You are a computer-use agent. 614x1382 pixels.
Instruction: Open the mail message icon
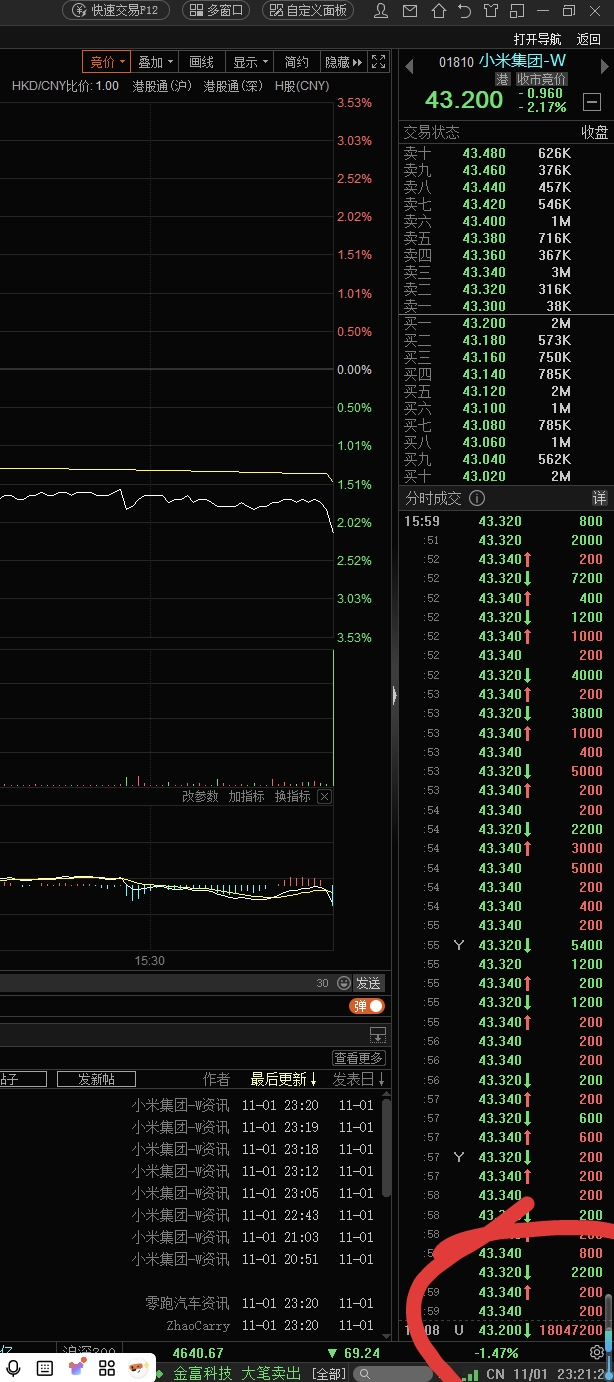[410, 11]
